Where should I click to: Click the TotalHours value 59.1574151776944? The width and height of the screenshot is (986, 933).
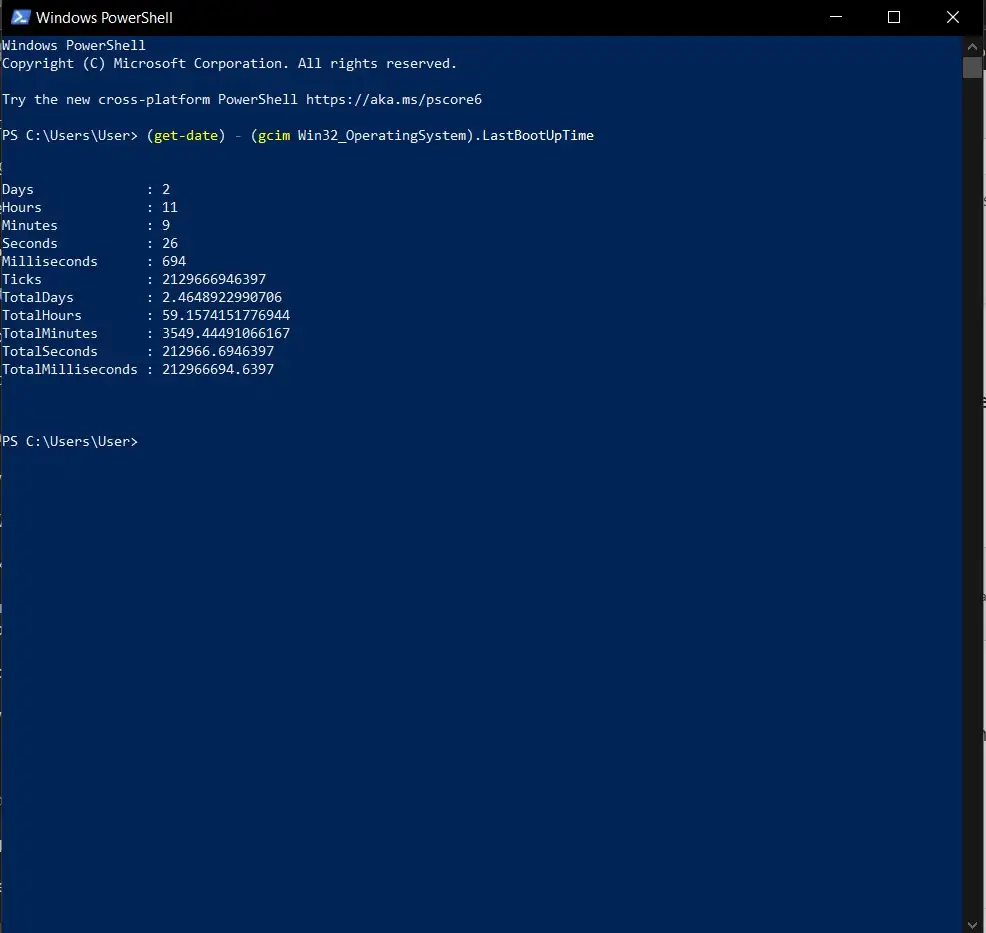point(226,315)
